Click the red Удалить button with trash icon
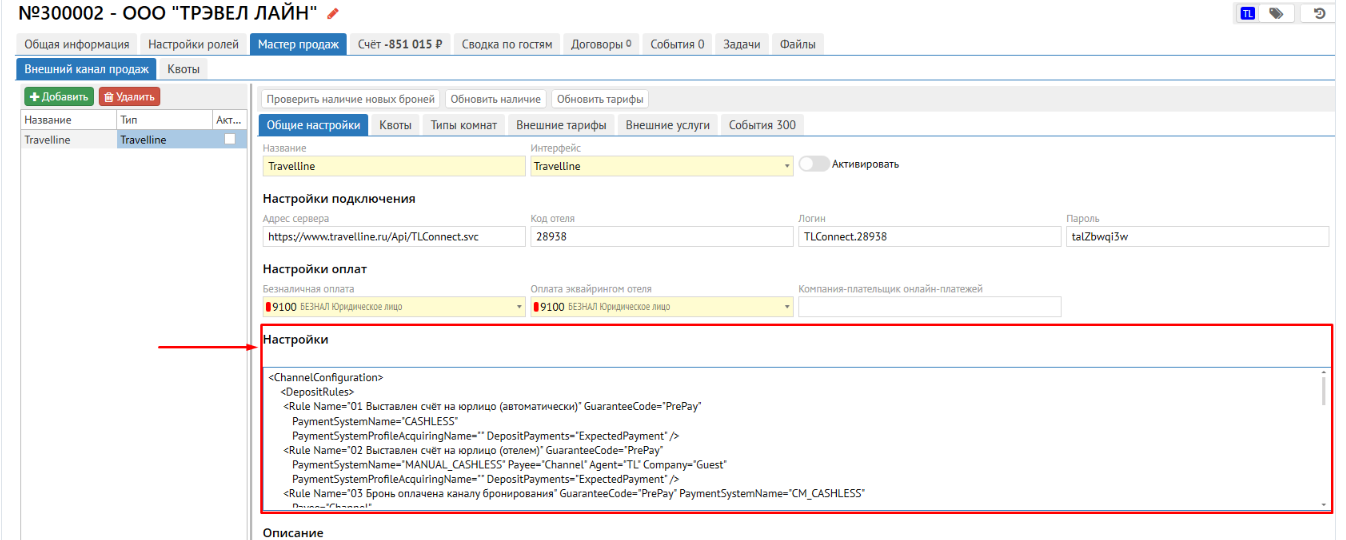This screenshot has width=1346, height=540. click(129, 97)
